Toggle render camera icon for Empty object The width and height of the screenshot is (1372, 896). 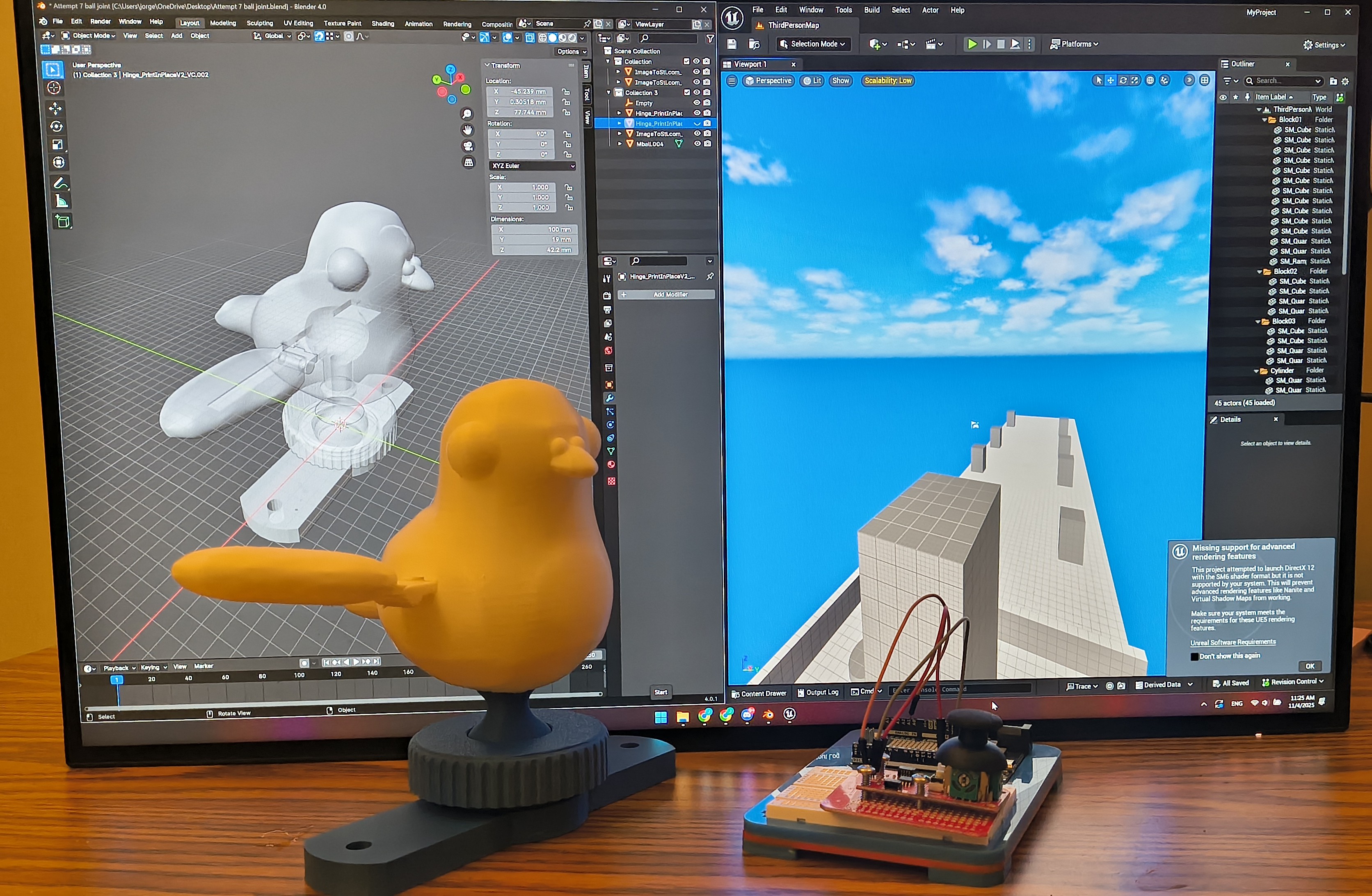[707, 103]
